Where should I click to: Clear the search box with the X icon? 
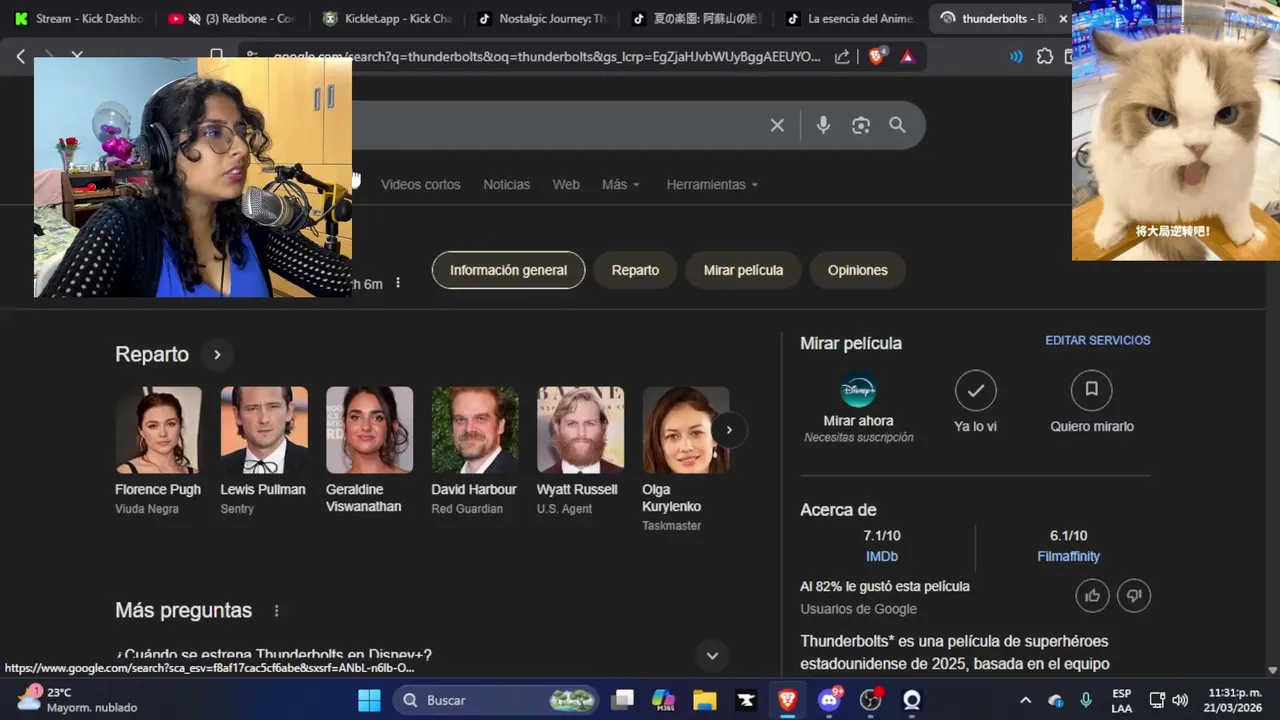[777, 125]
